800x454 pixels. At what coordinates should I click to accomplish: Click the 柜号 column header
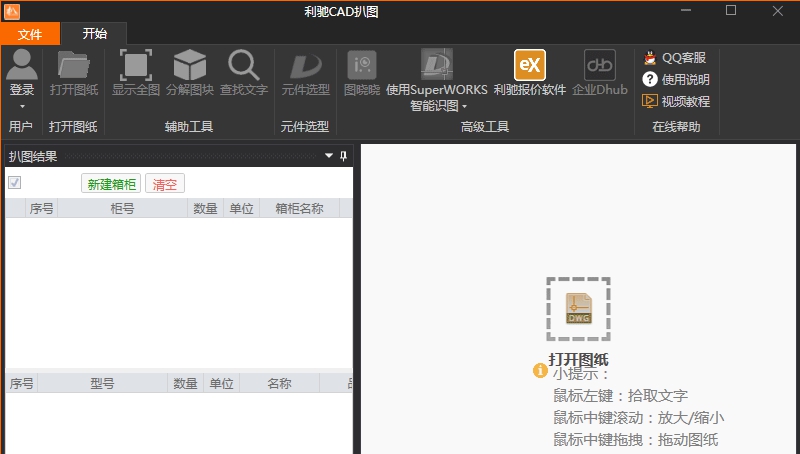(122, 208)
